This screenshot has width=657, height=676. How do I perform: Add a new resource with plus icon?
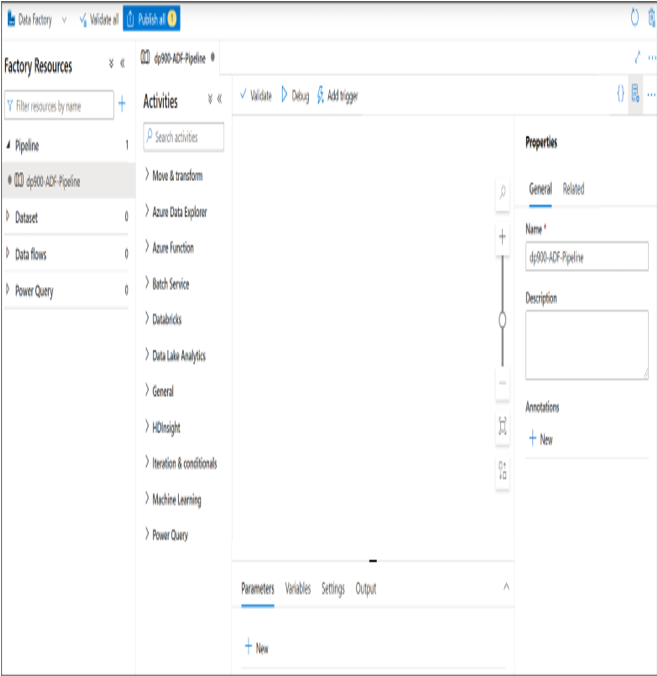122,103
